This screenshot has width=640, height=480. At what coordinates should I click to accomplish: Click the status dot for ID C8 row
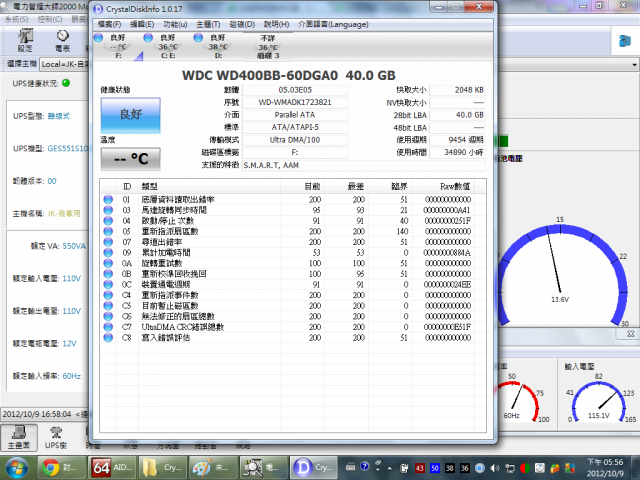[x=108, y=338]
